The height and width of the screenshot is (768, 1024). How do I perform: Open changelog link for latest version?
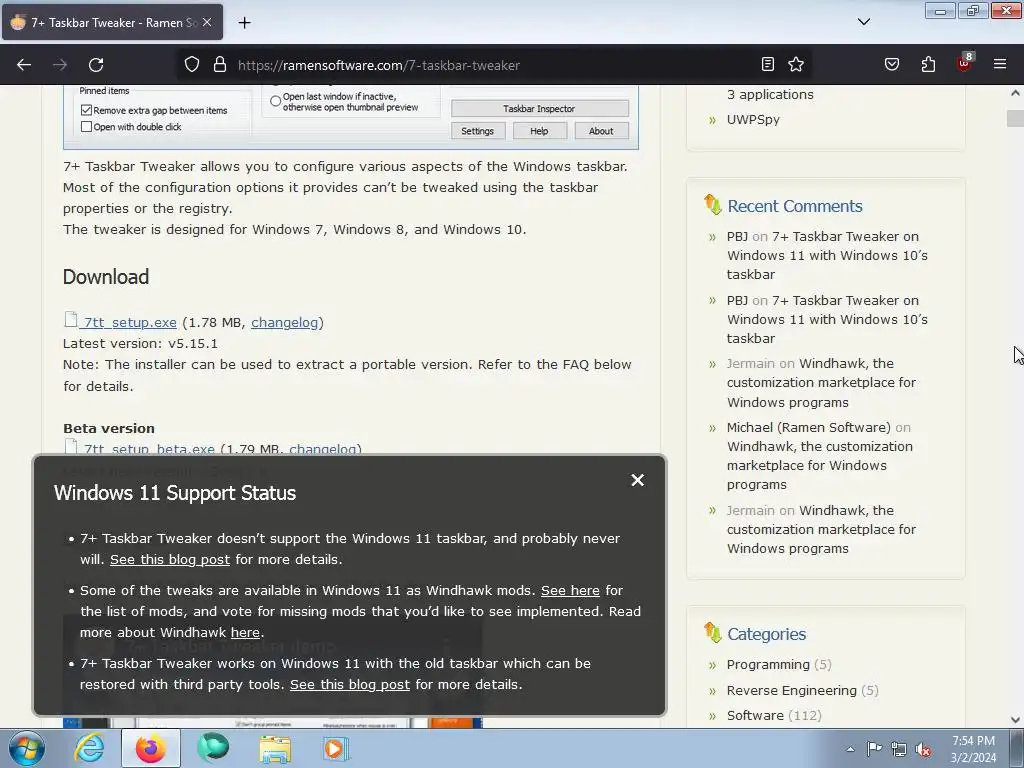point(285,323)
